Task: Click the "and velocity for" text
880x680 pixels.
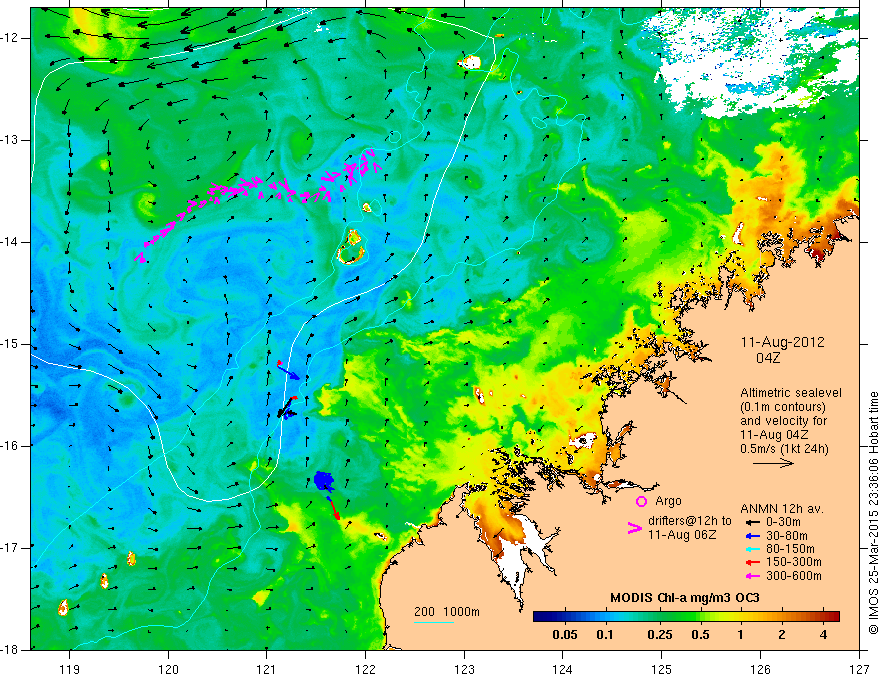Action: [x=783, y=421]
